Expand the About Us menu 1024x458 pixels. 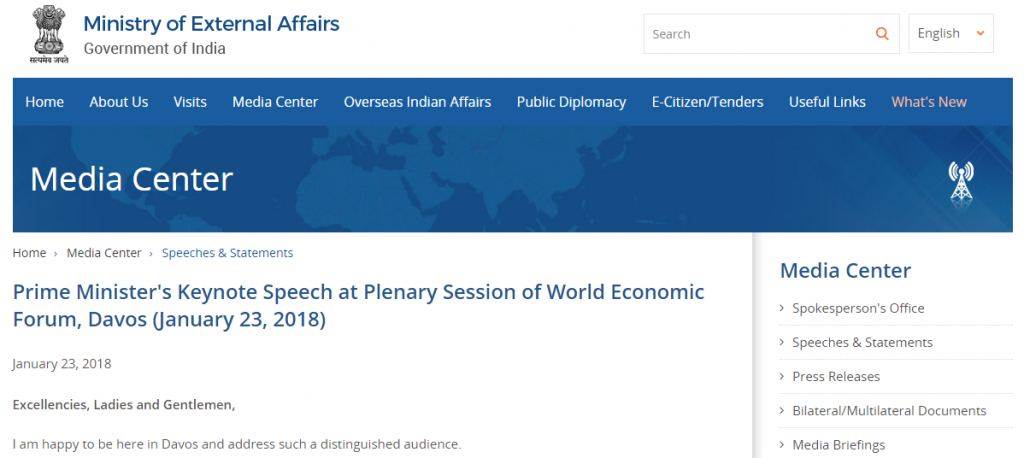click(118, 102)
